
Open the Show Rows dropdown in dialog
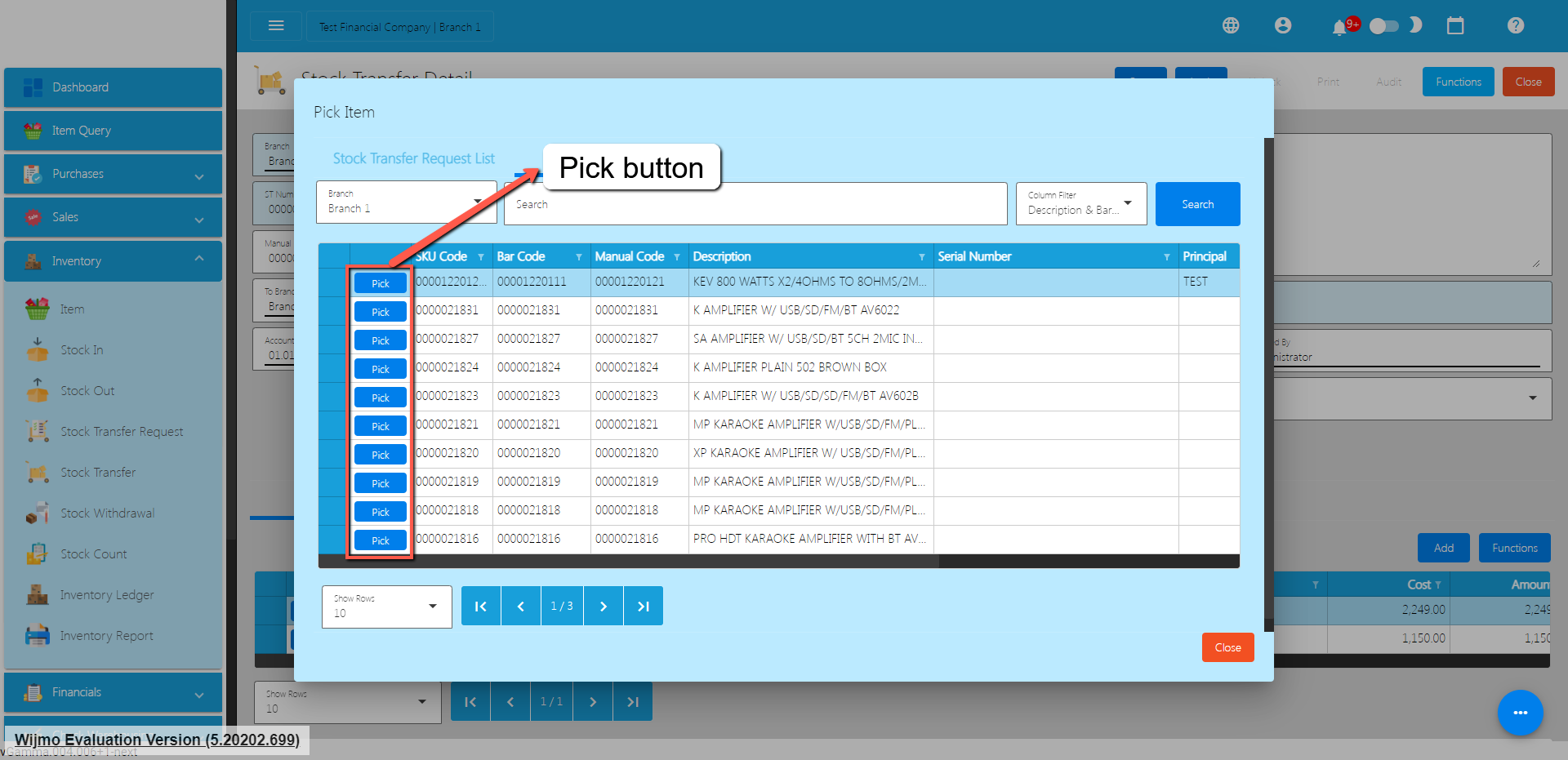tap(386, 607)
